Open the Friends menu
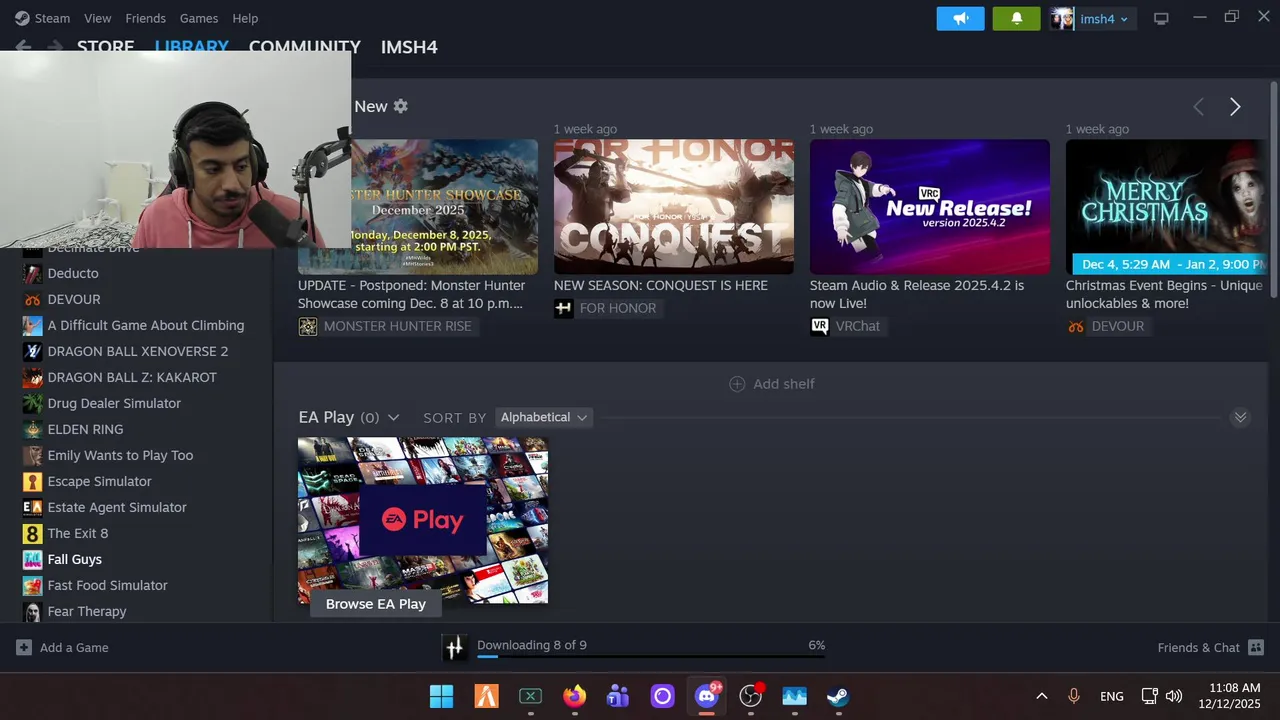The image size is (1280, 720). (x=145, y=18)
